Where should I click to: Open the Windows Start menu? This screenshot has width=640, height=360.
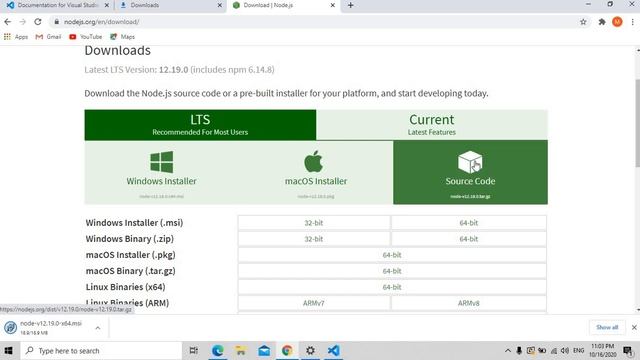(x=9, y=351)
